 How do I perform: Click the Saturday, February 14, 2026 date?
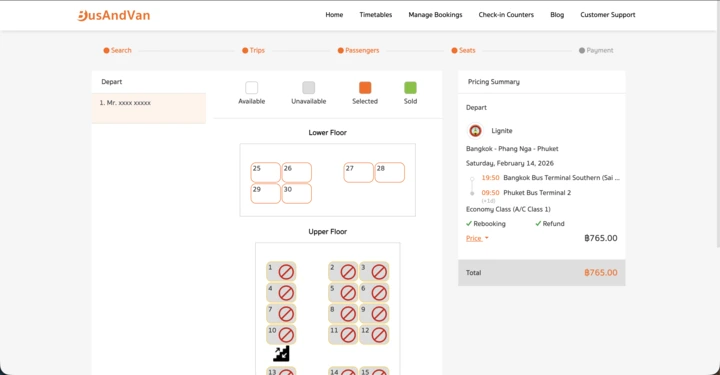click(x=510, y=163)
